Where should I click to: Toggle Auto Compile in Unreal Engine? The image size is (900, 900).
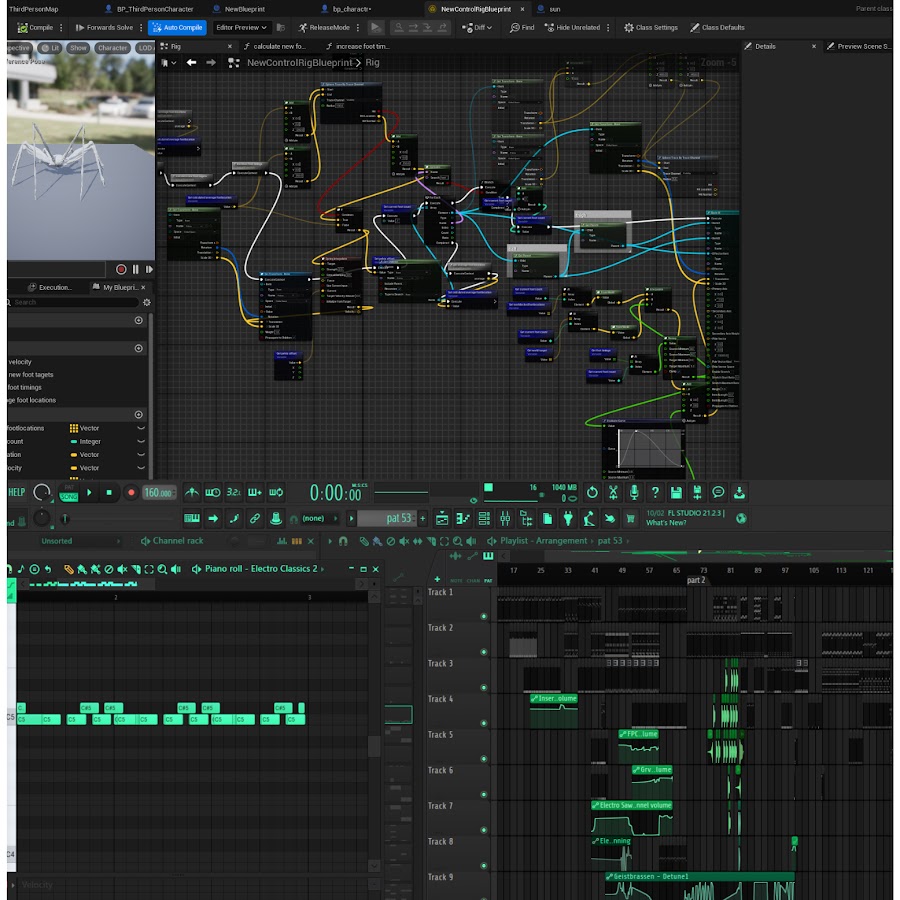(177, 28)
